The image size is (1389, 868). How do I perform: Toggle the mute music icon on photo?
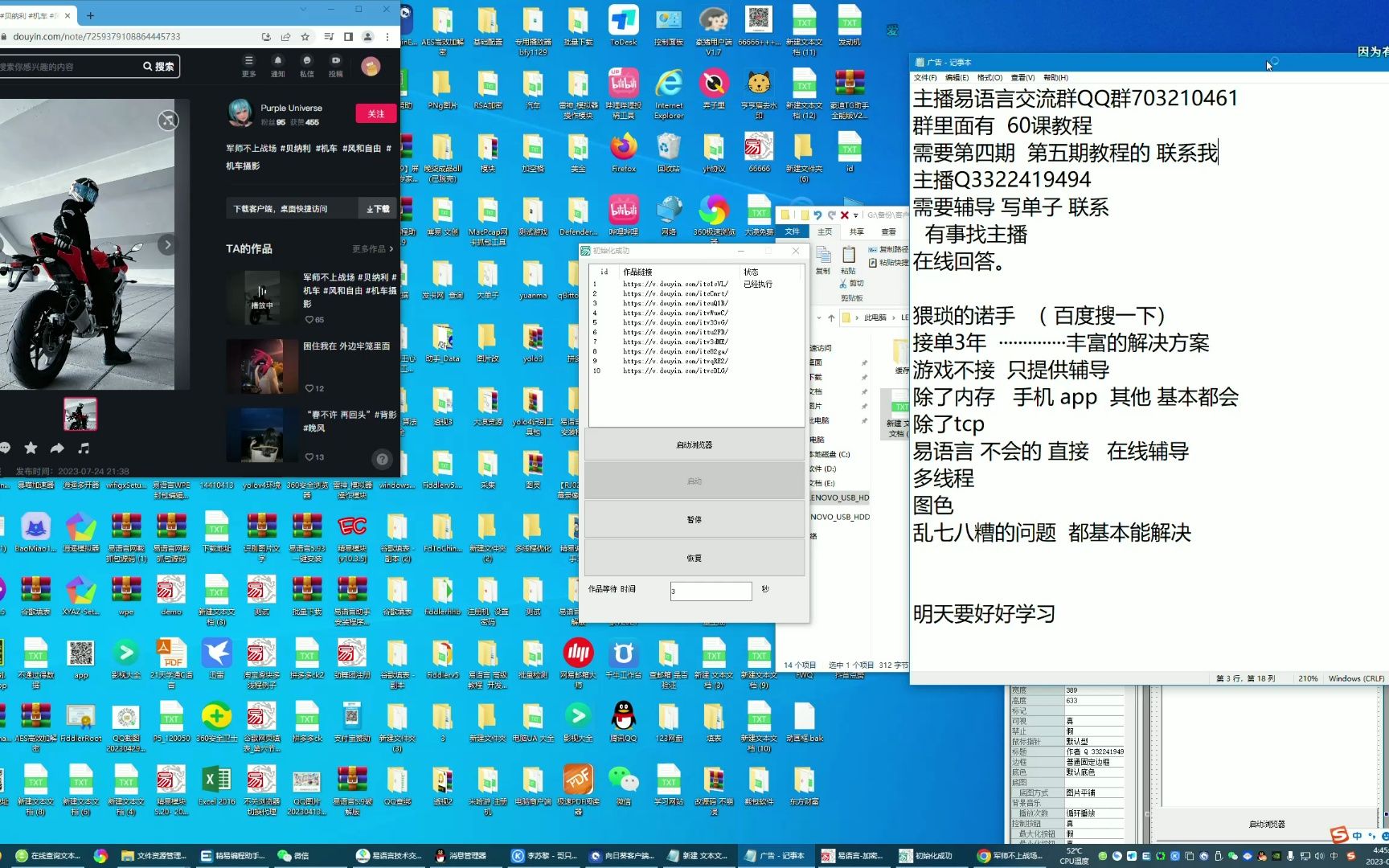point(168,121)
